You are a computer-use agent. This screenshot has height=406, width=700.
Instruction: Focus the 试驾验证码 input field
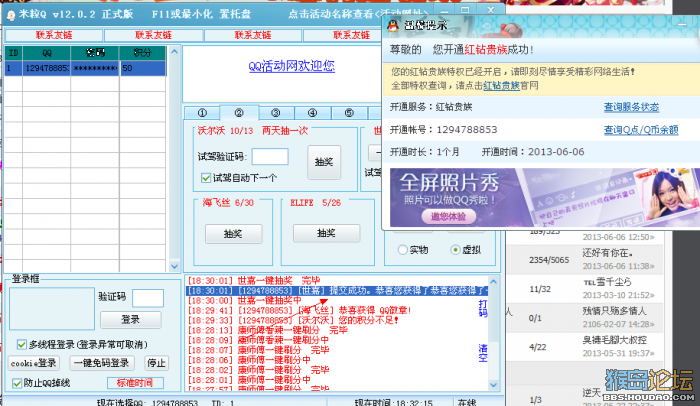[x=270, y=157]
